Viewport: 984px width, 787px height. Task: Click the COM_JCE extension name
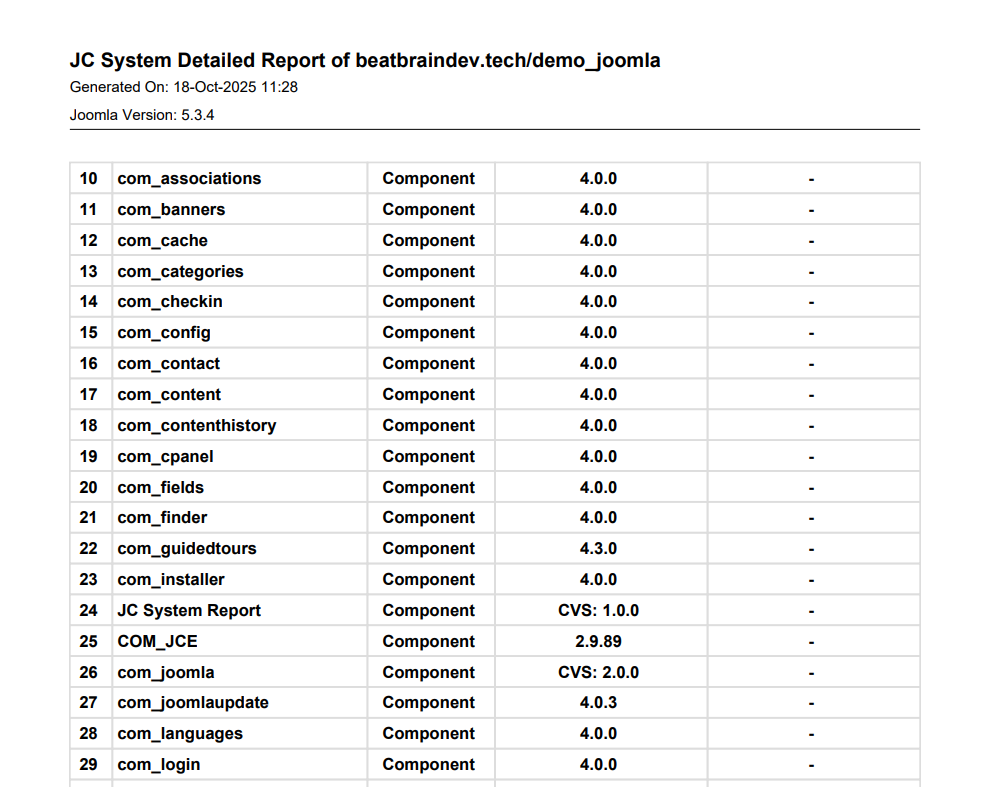point(150,642)
